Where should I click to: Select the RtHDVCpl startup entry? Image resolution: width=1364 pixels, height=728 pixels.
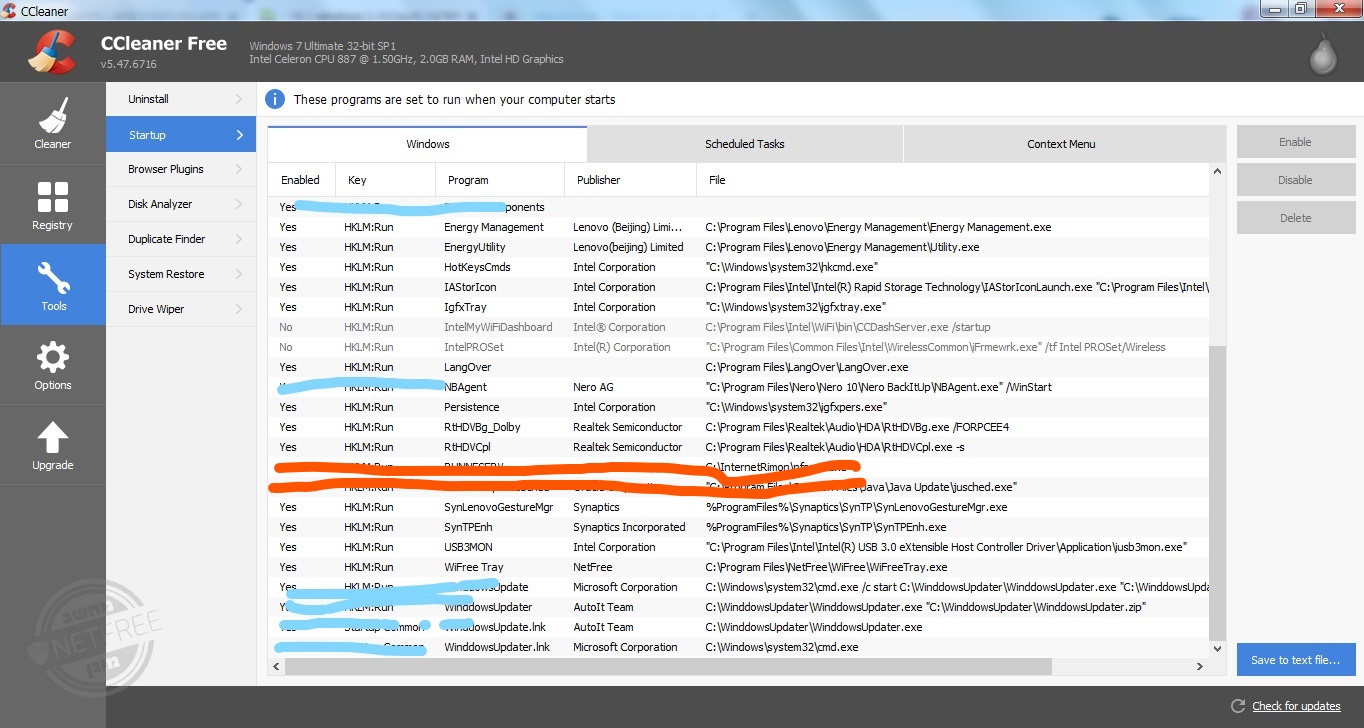pos(739,447)
